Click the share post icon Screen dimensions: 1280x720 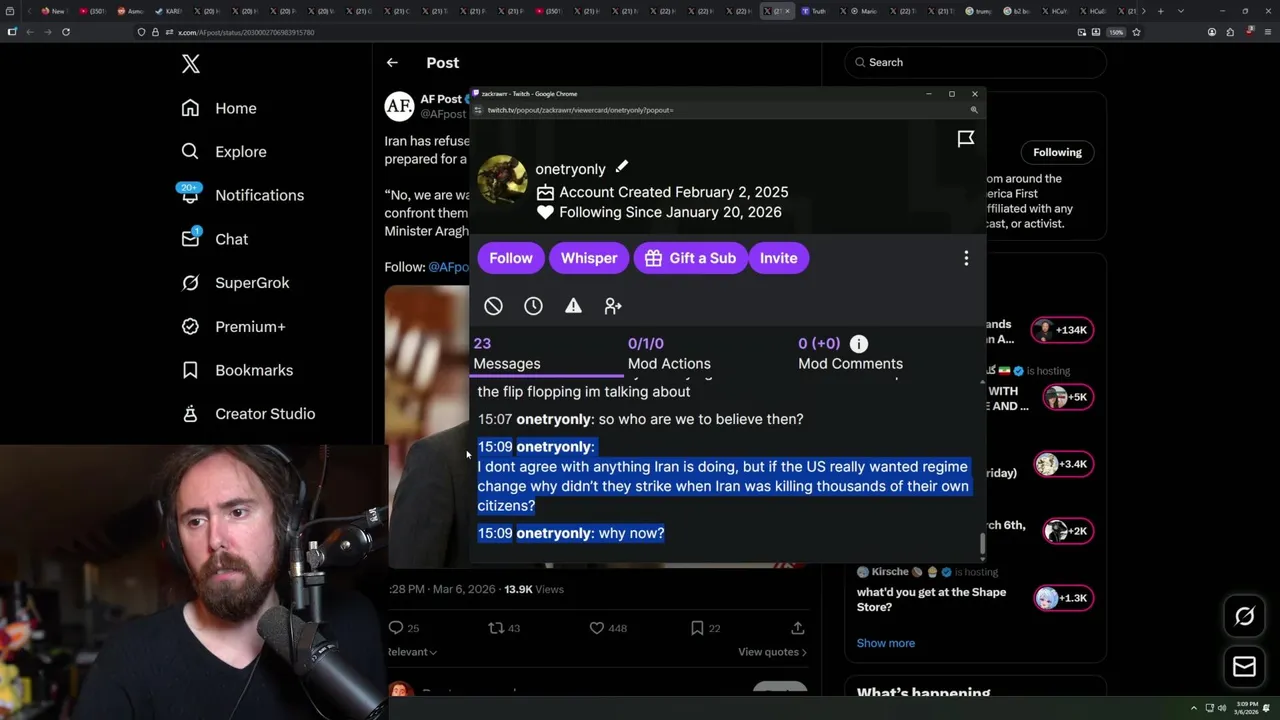pyautogui.click(x=797, y=628)
